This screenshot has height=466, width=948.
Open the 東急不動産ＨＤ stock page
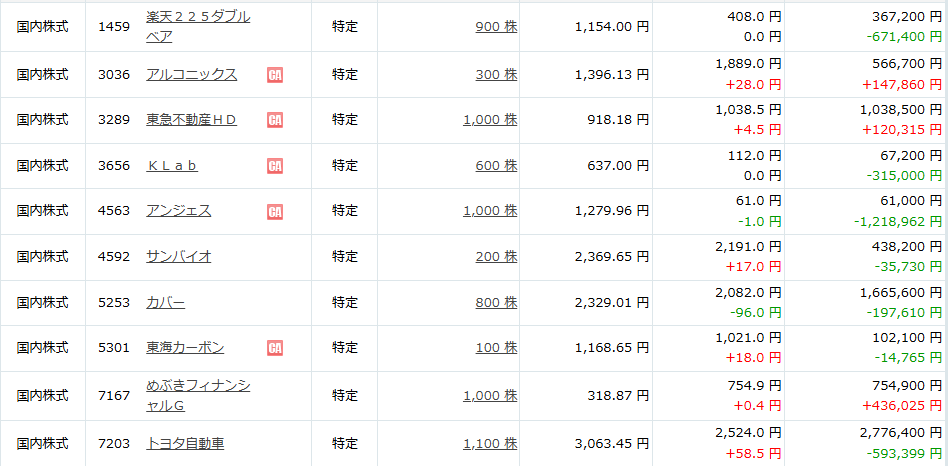click(192, 120)
